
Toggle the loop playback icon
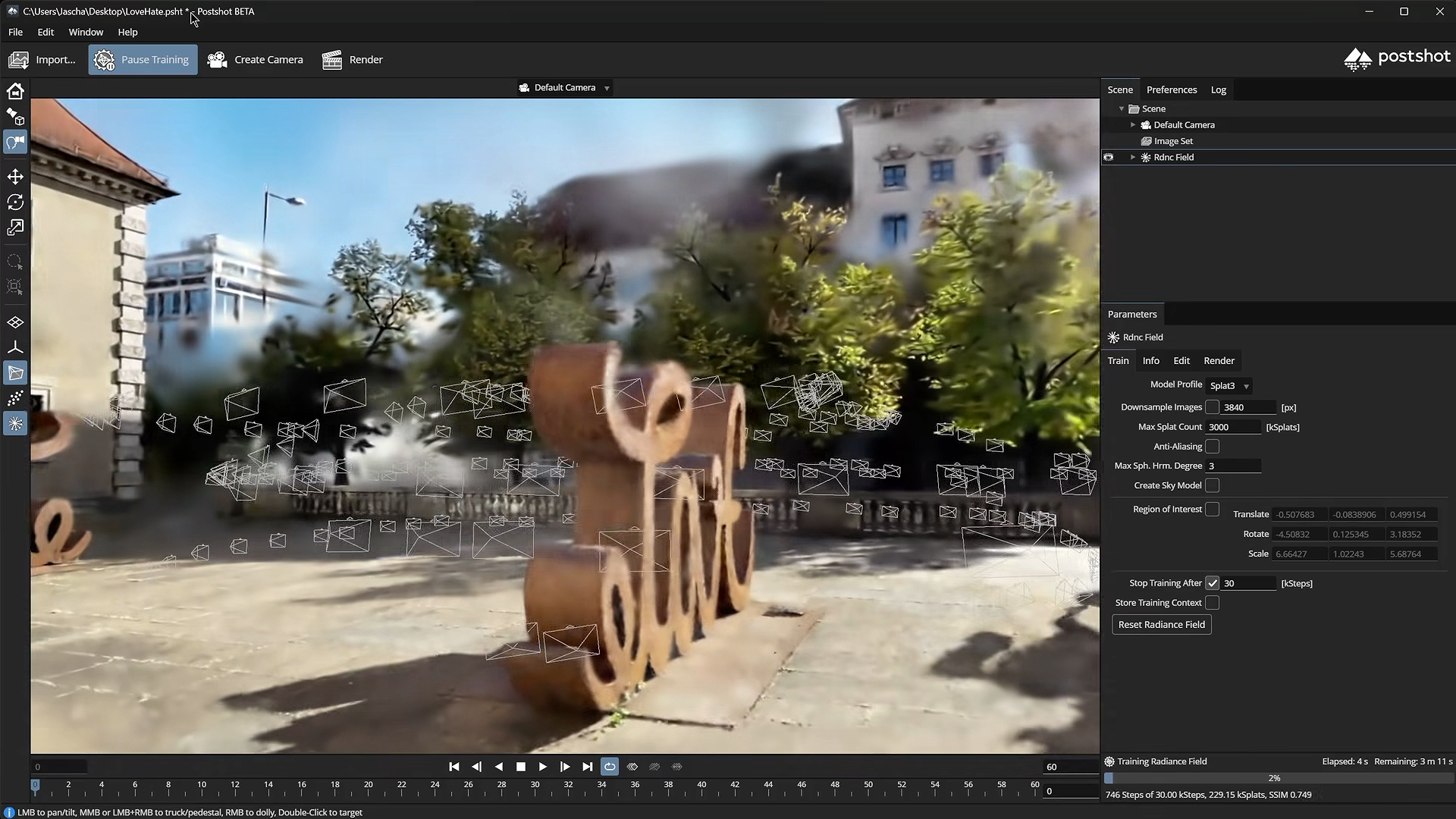pos(610,767)
